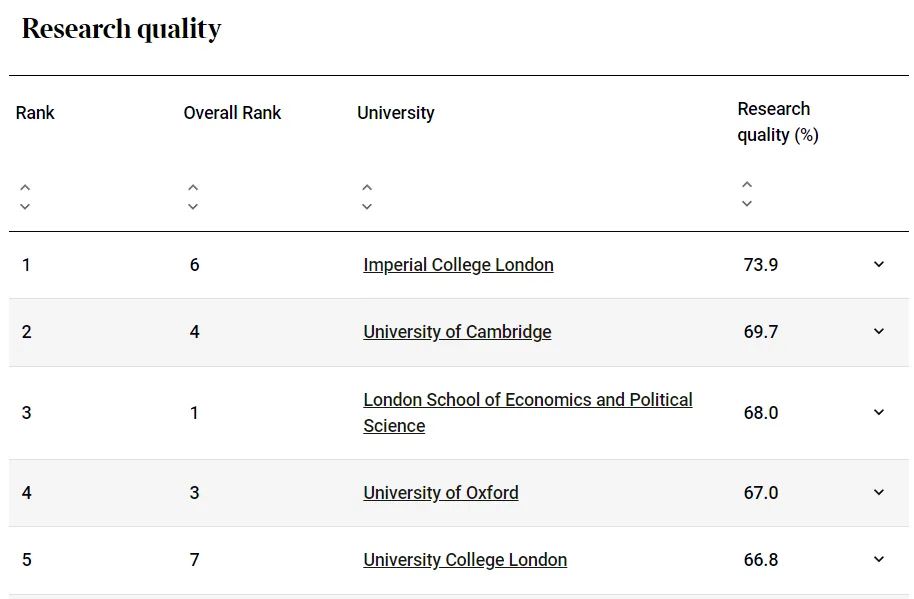
Task: Click the Overall Rank column header
Action: pos(232,112)
